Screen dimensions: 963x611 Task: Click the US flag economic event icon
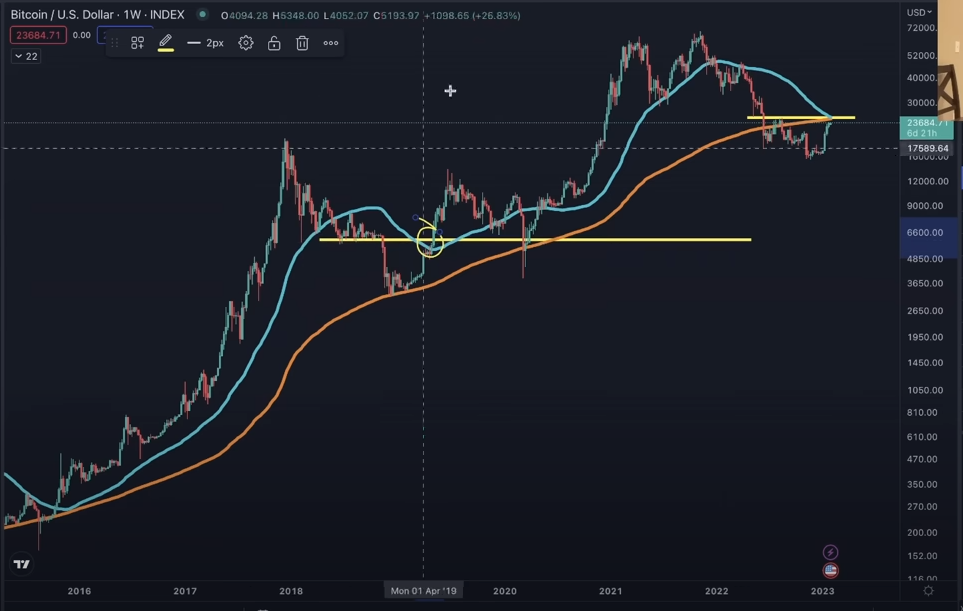(830, 570)
